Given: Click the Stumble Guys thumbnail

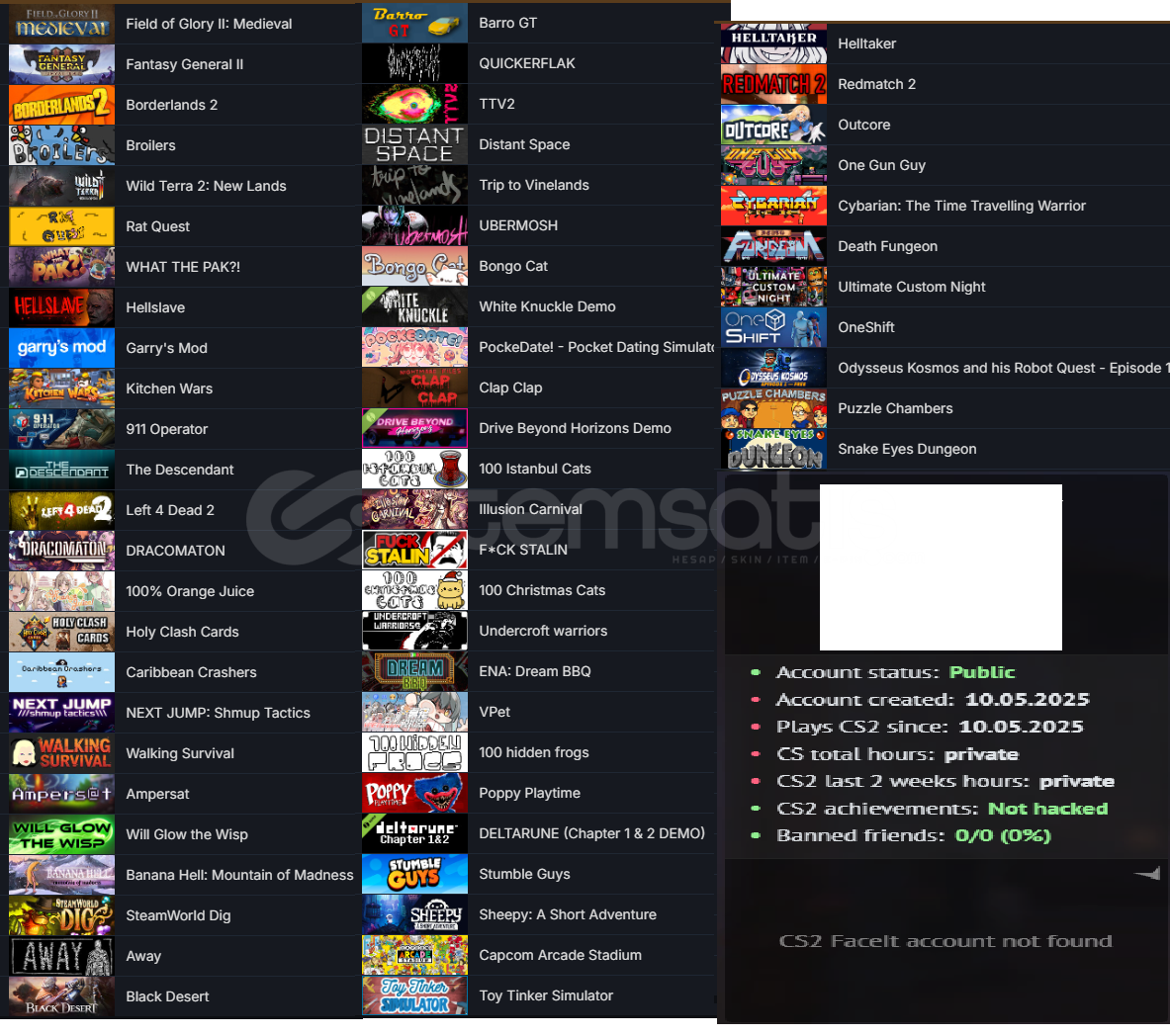Looking at the screenshot, I should [414, 874].
